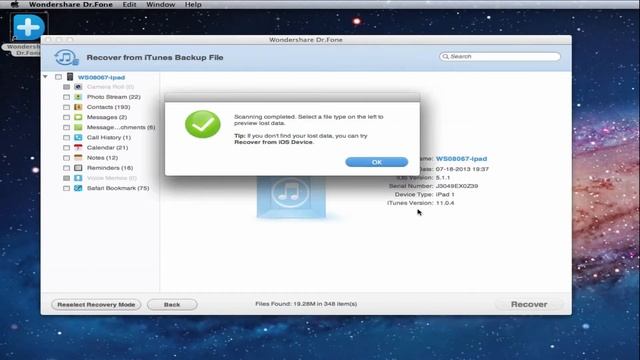
Task: Select Call History (1) entry
Action: point(109,138)
